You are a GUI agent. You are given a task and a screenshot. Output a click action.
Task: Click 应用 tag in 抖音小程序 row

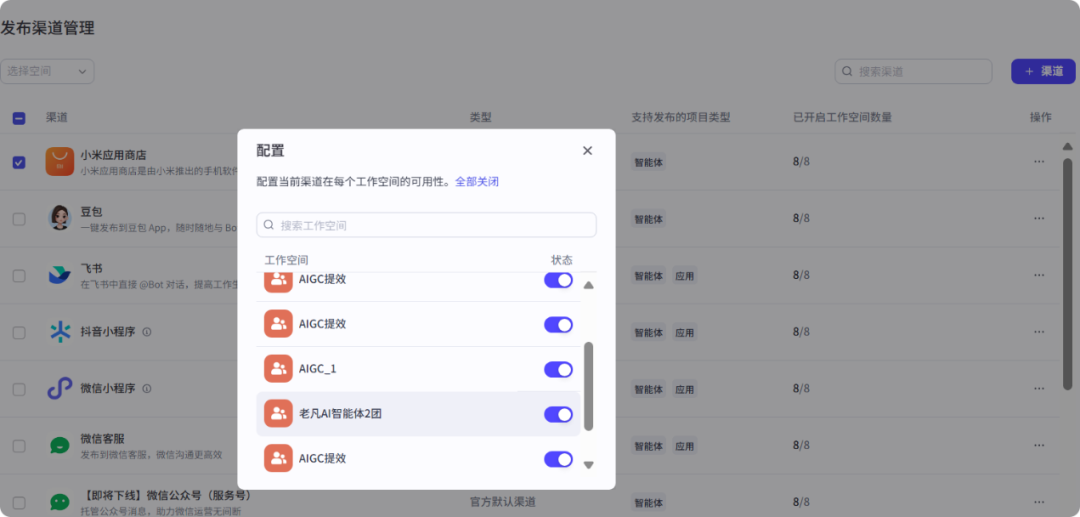tap(685, 333)
